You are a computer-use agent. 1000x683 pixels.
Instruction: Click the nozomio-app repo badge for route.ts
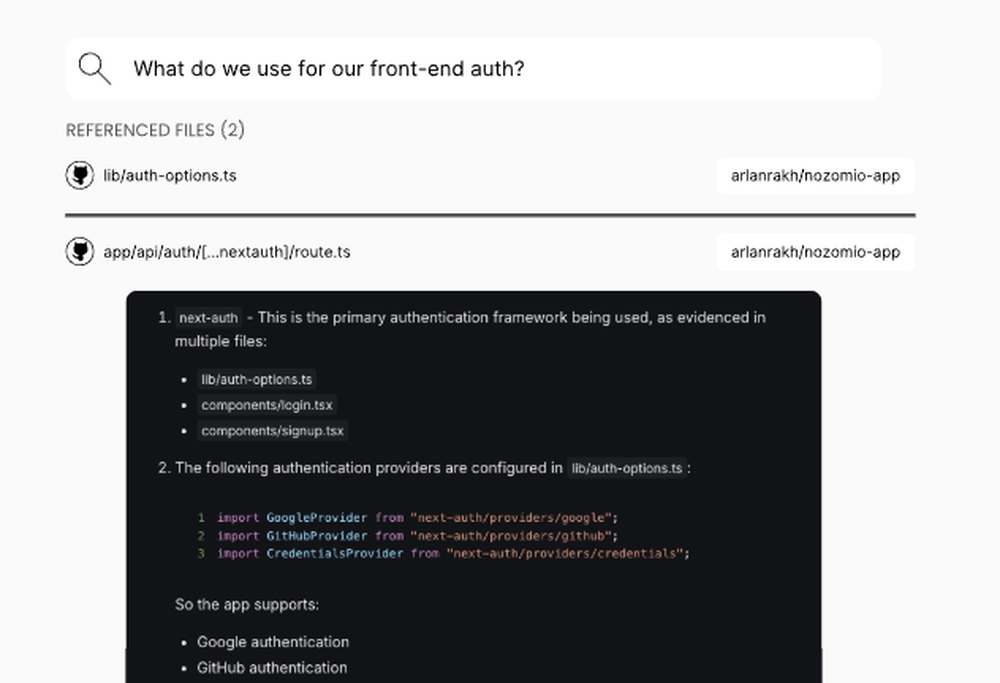point(815,252)
